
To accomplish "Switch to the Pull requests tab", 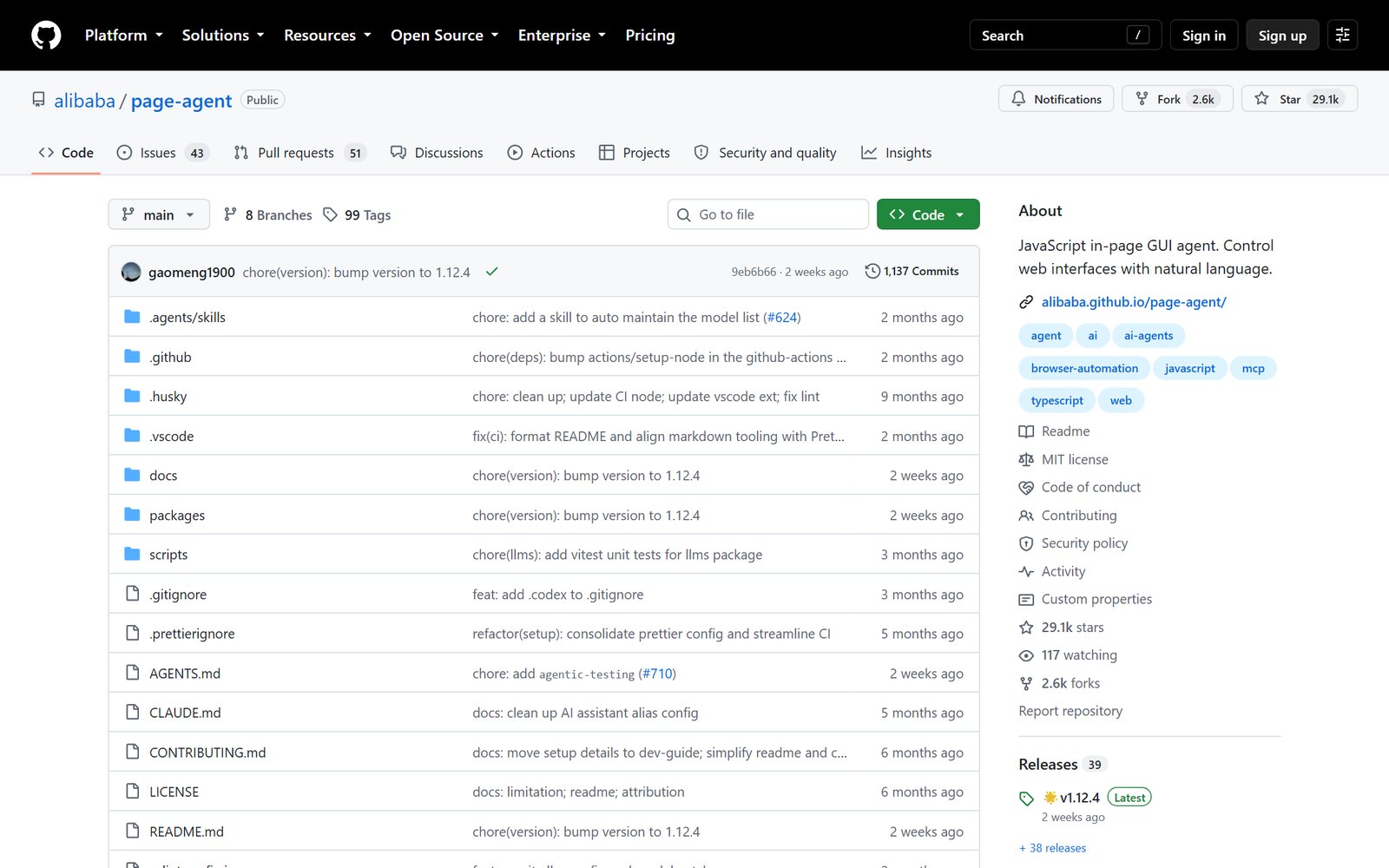I will [x=300, y=153].
